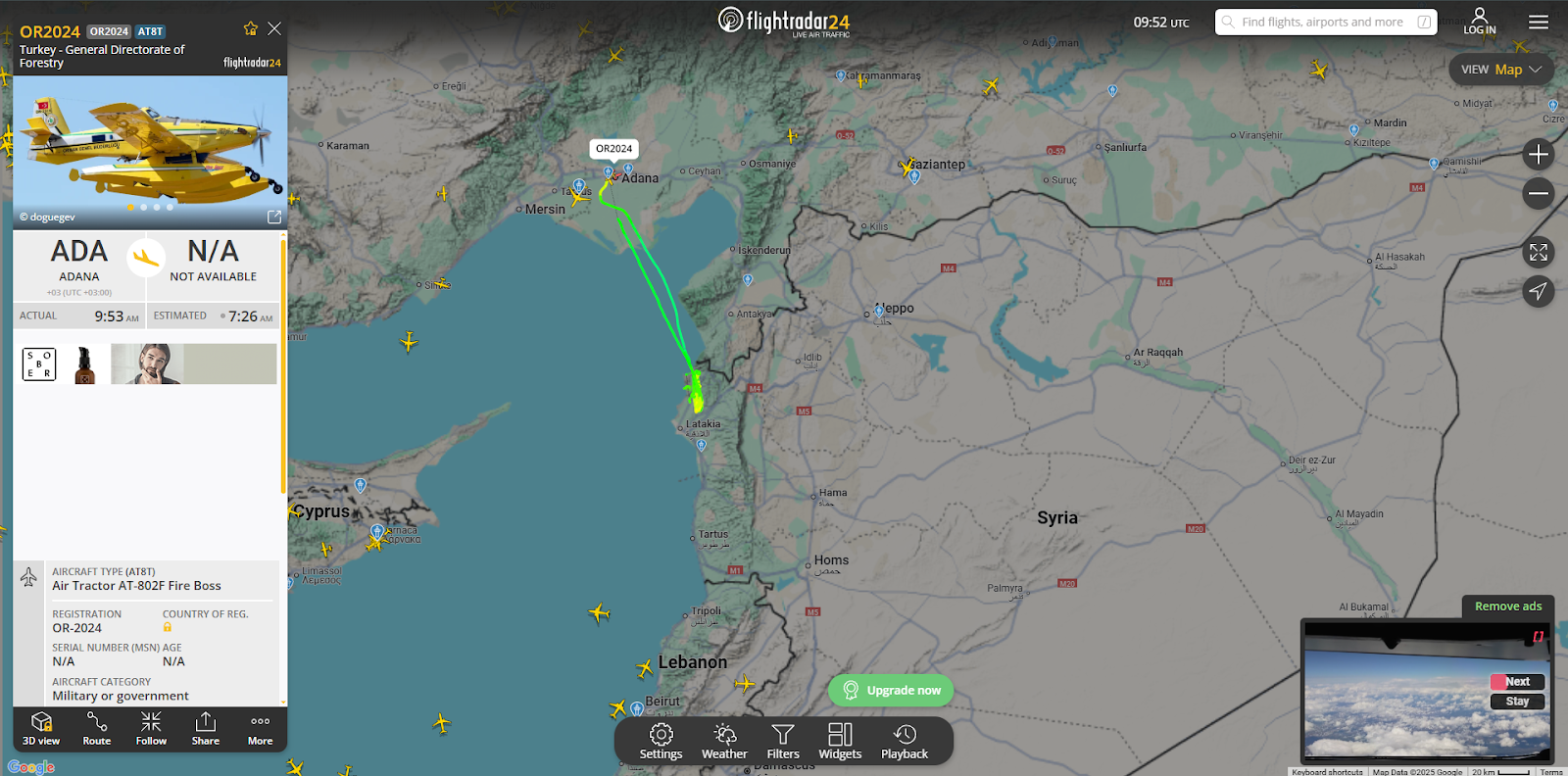
Task: Add OR2024 to favorites with star icon
Action: pyautogui.click(x=251, y=29)
